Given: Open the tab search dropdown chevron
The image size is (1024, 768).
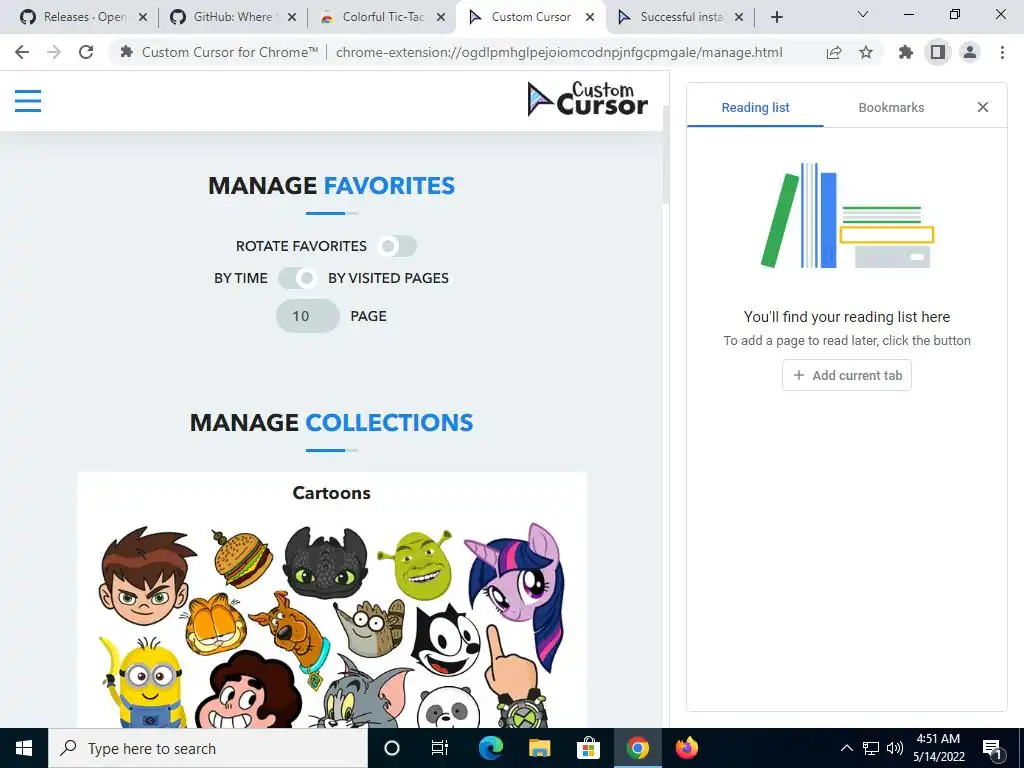Looking at the screenshot, I should click(x=863, y=14).
